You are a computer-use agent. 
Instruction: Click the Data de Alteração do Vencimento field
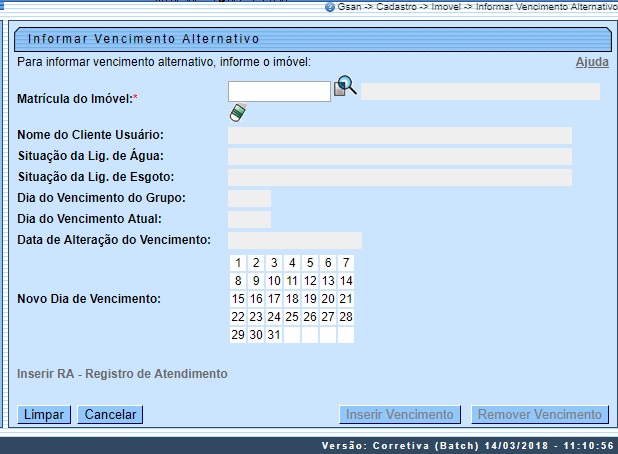coord(295,240)
